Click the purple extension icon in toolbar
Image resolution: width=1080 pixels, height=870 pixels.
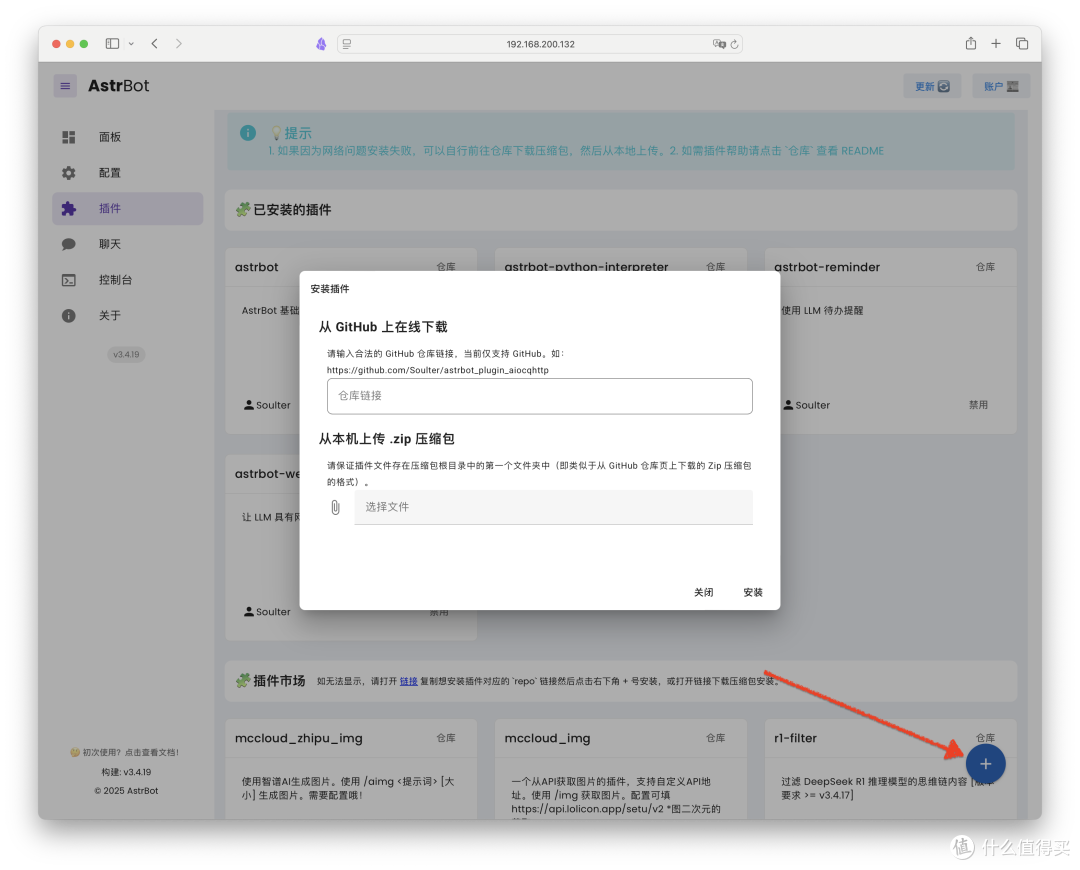pyautogui.click(x=321, y=44)
